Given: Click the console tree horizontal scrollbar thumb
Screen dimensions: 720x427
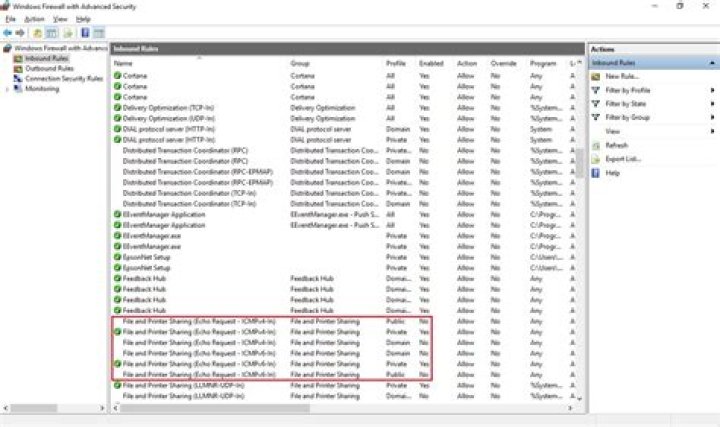Looking at the screenshot, I should 34,408.
